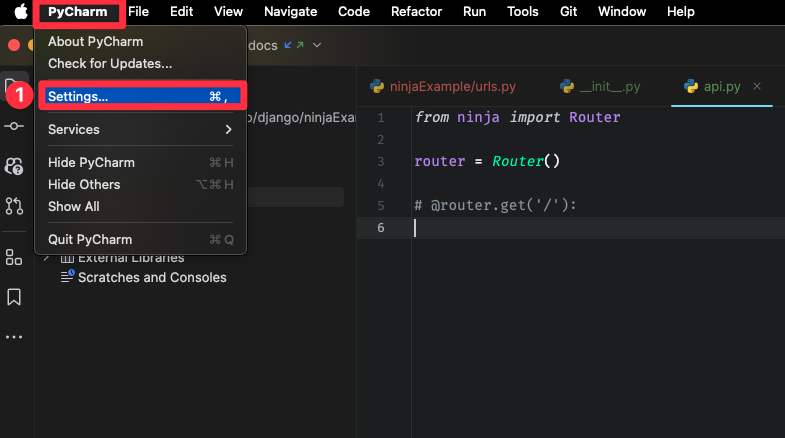The image size is (785, 438).
Task: Select Show All menu entry
Action: pos(141,206)
